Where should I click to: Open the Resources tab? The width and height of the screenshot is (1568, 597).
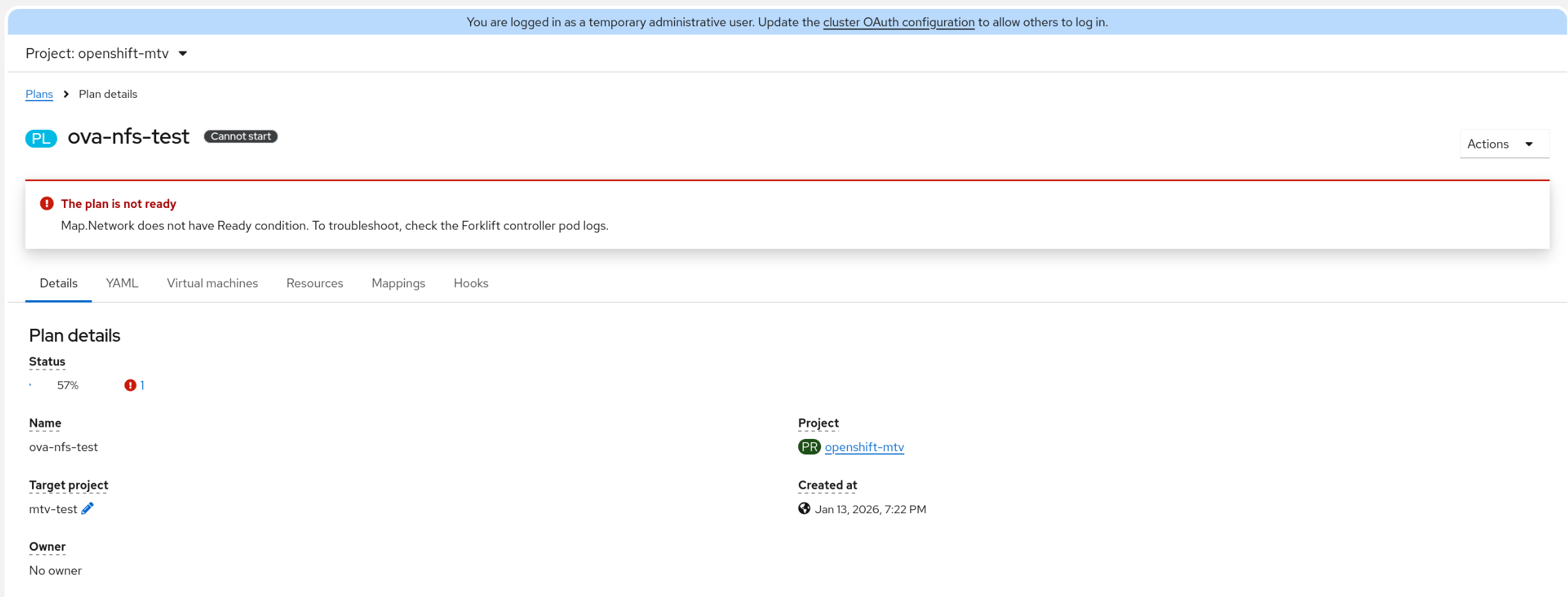(314, 283)
